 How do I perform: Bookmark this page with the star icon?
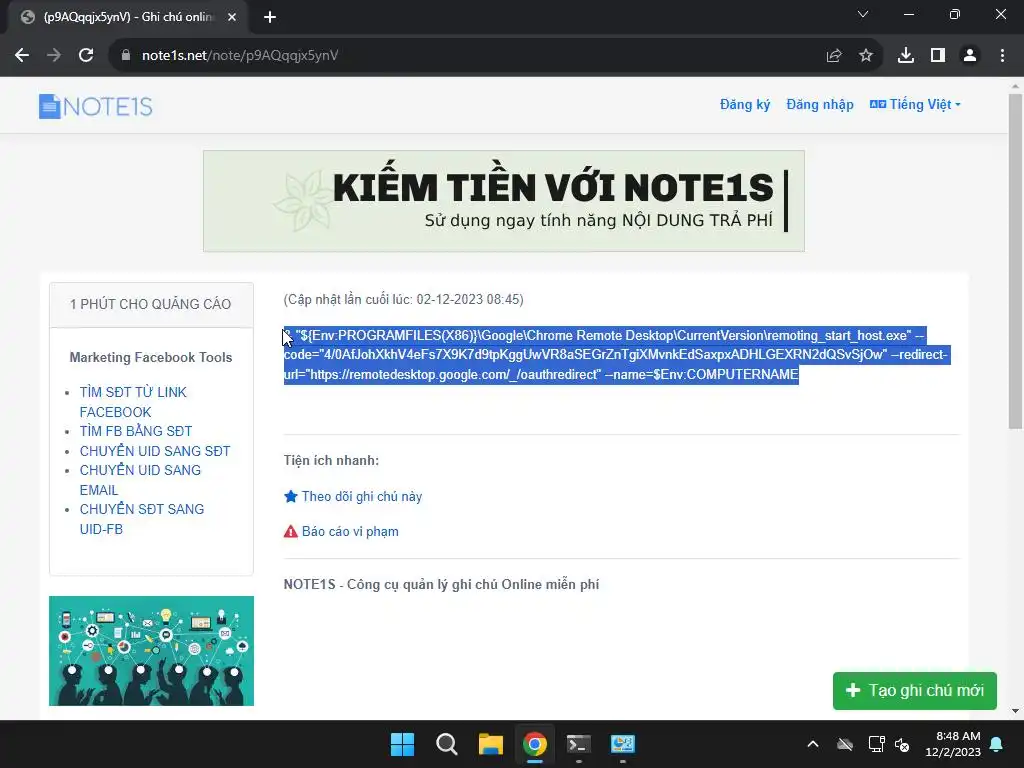(866, 56)
